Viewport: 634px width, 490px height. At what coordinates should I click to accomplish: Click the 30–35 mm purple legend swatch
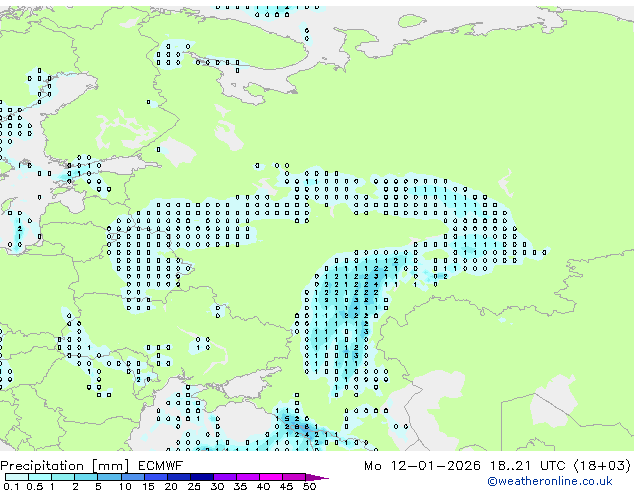(x=225, y=477)
